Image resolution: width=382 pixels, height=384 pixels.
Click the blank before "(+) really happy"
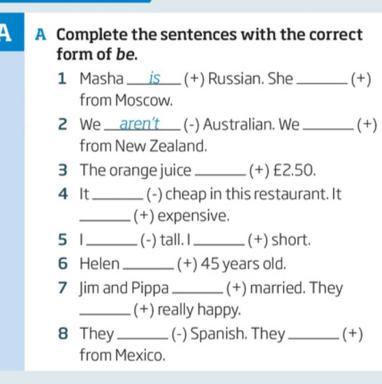tap(105, 311)
